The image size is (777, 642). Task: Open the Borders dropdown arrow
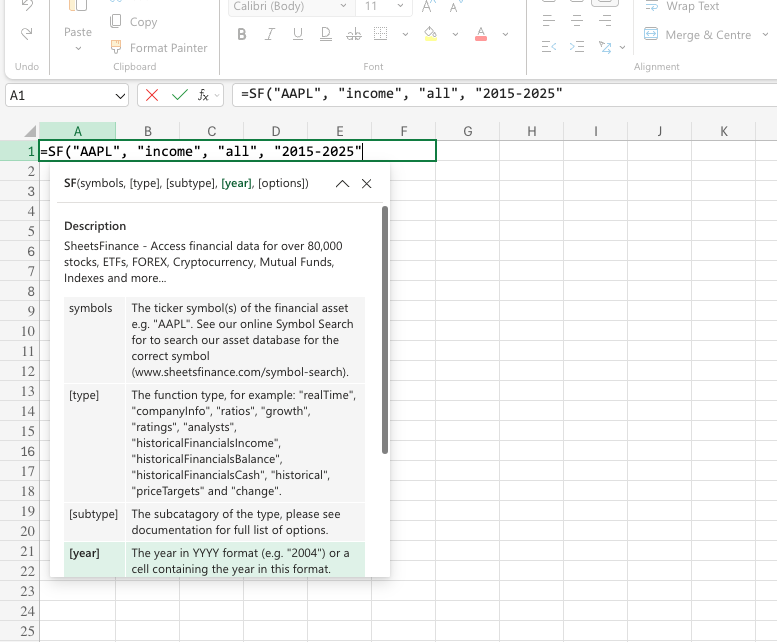coord(405,35)
